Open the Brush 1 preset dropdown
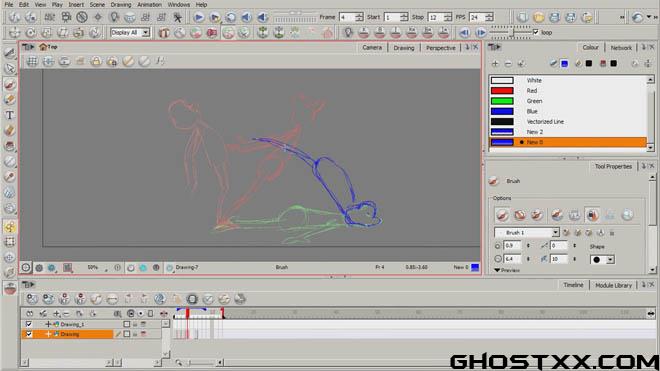The image size is (660, 371). click(527, 232)
